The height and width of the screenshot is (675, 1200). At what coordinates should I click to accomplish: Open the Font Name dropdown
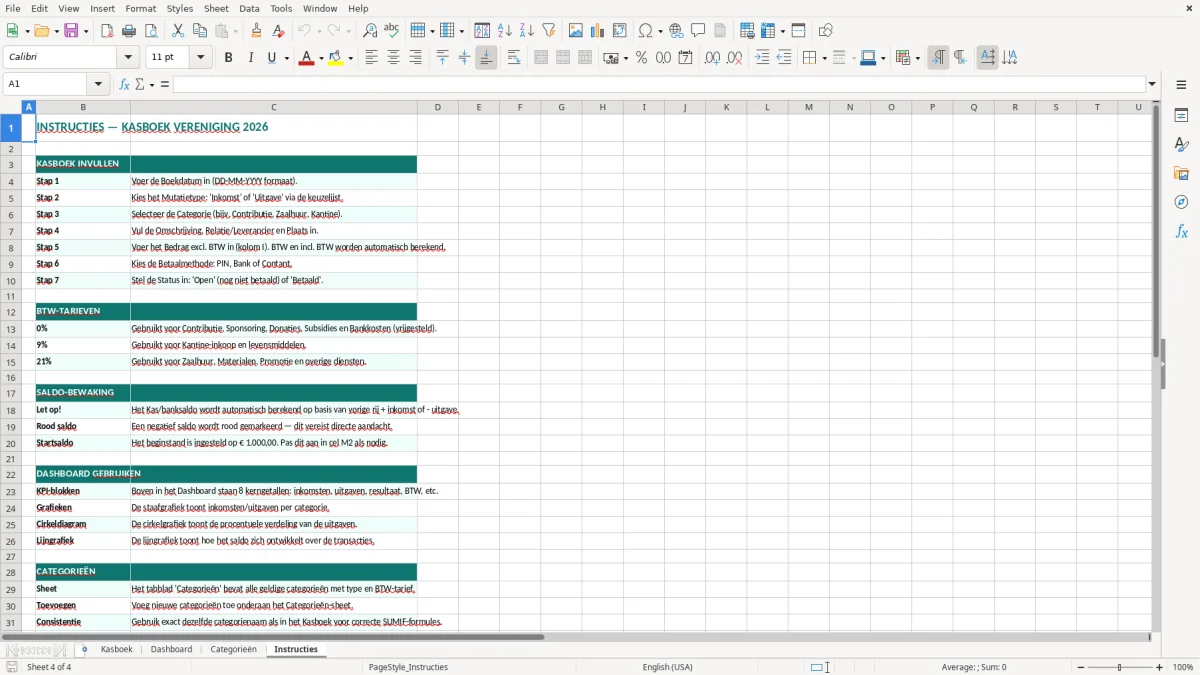(130, 58)
